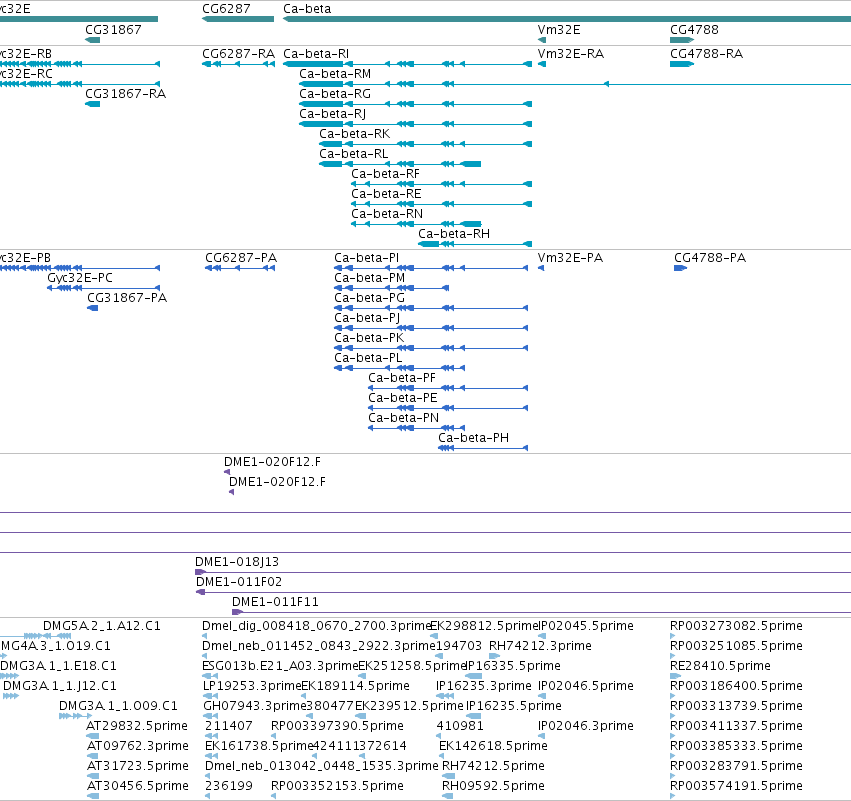Select the Gyc32E-PC protein label
This screenshot has width=851, height=801.
tap(80, 278)
